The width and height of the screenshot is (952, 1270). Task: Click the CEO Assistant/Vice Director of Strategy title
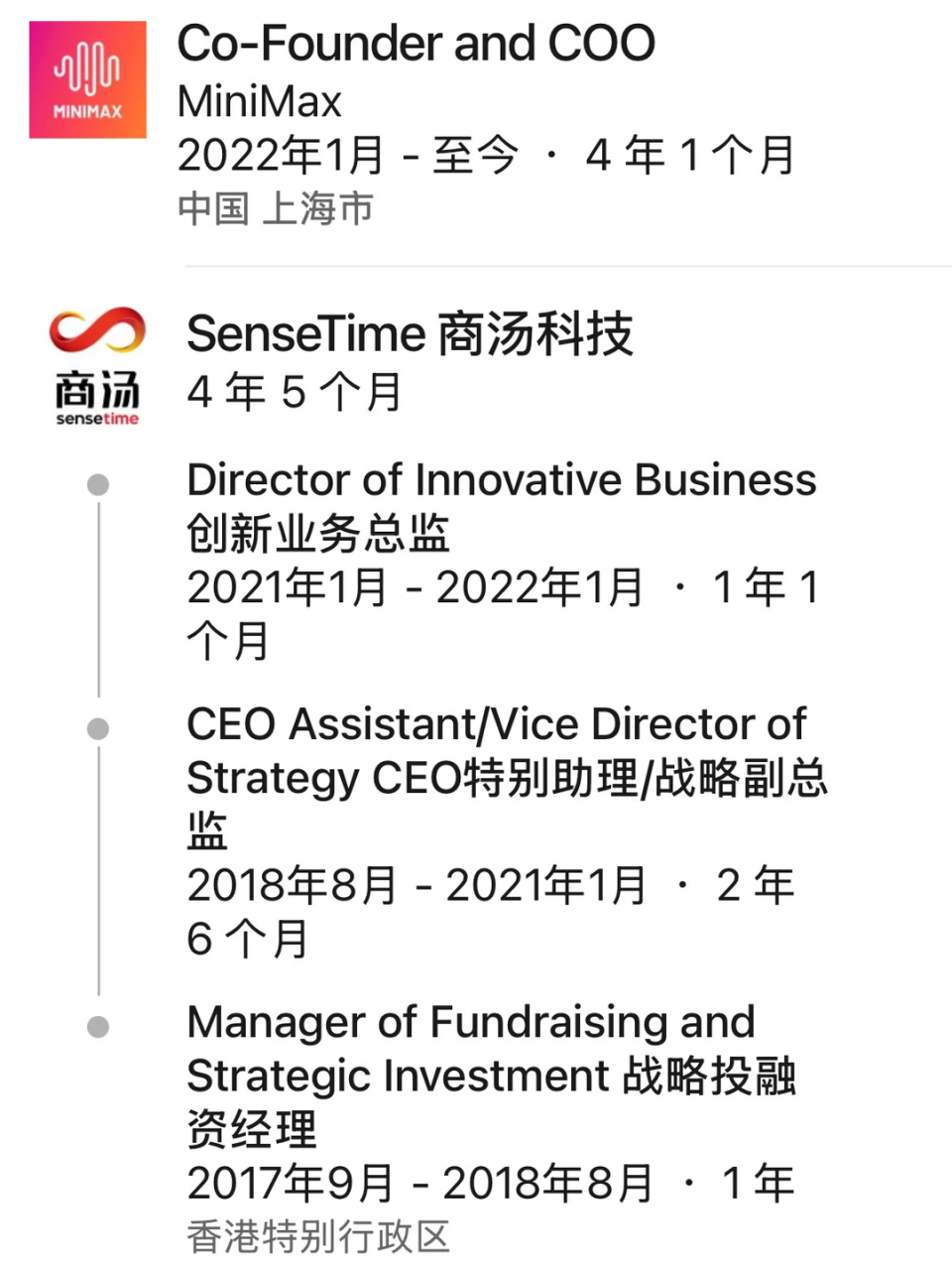(496, 724)
